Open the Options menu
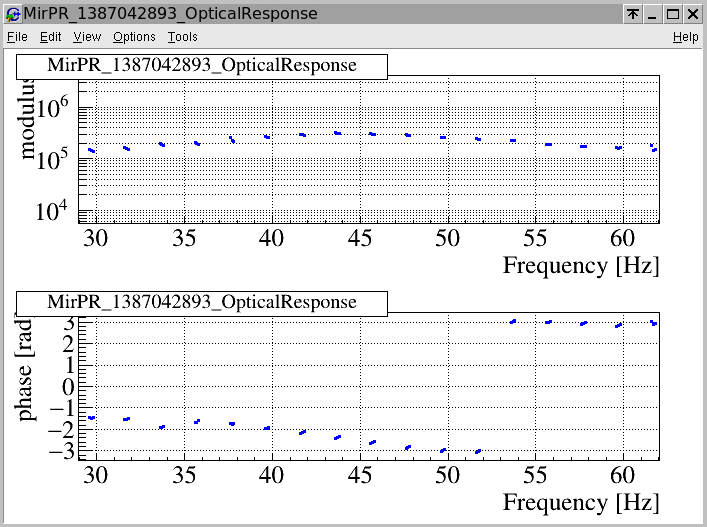The width and height of the screenshot is (707, 527). tap(134, 37)
